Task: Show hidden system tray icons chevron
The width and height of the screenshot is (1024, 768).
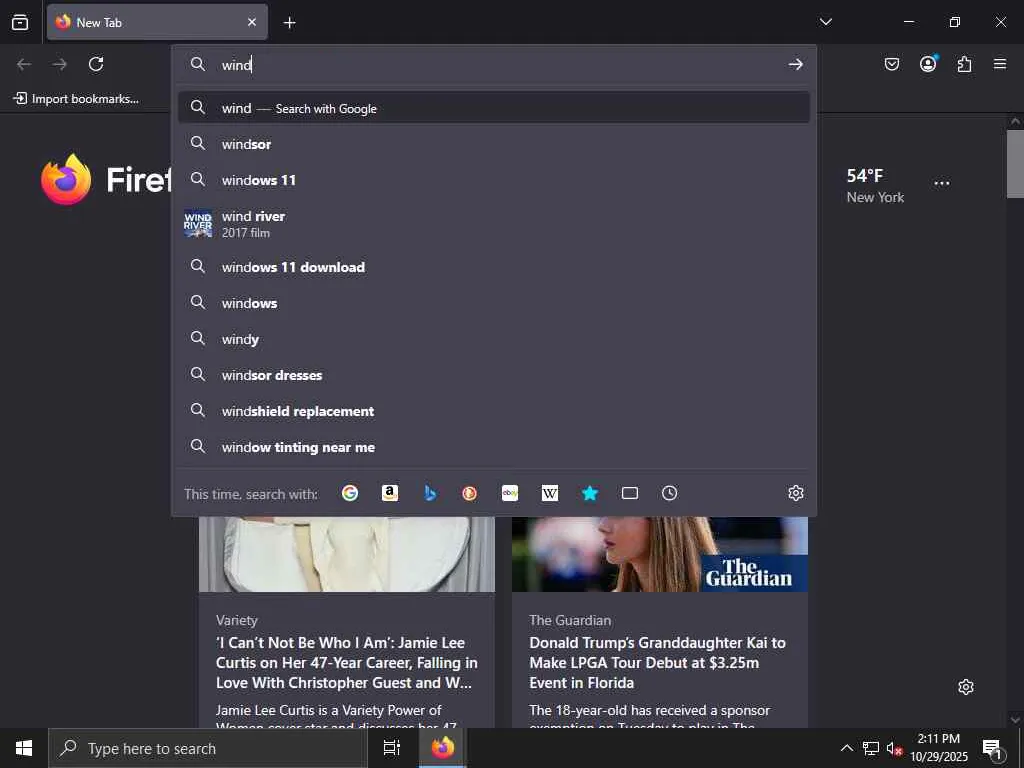Action: (846, 748)
